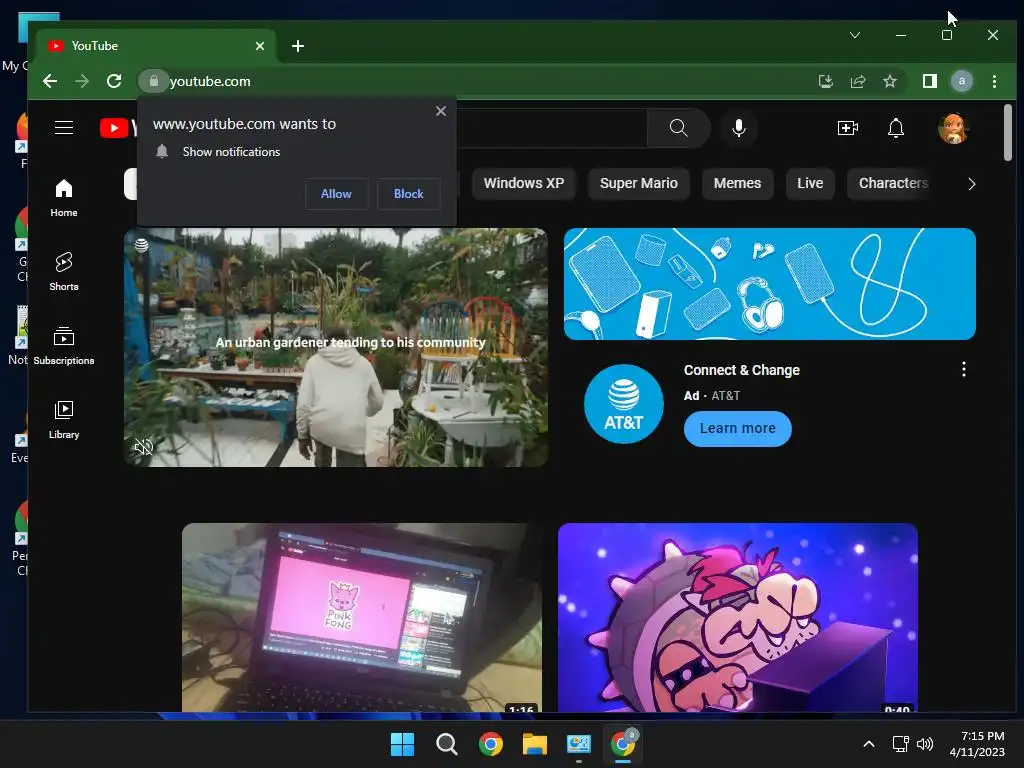Open the Pinkfong laptop video thumbnail
1024x768 pixels.
coord(362,617)
